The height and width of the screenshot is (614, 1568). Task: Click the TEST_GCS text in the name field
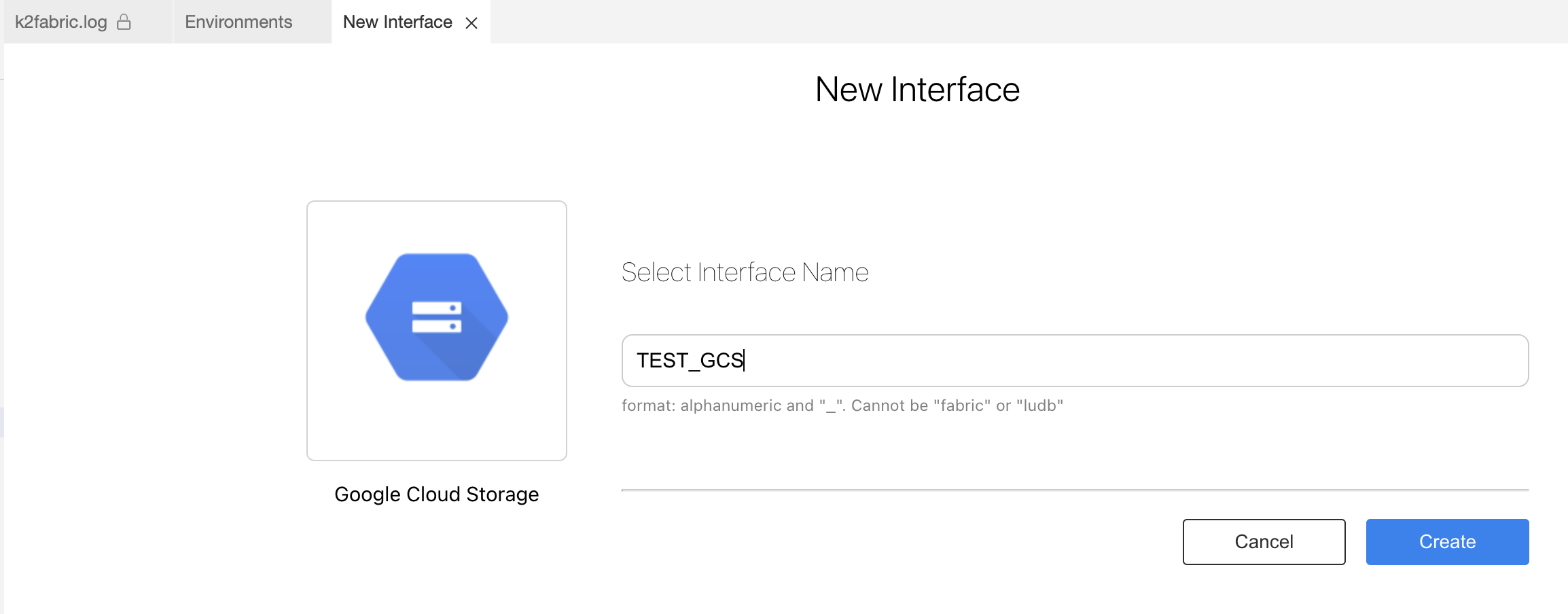(x=689, y=361)
